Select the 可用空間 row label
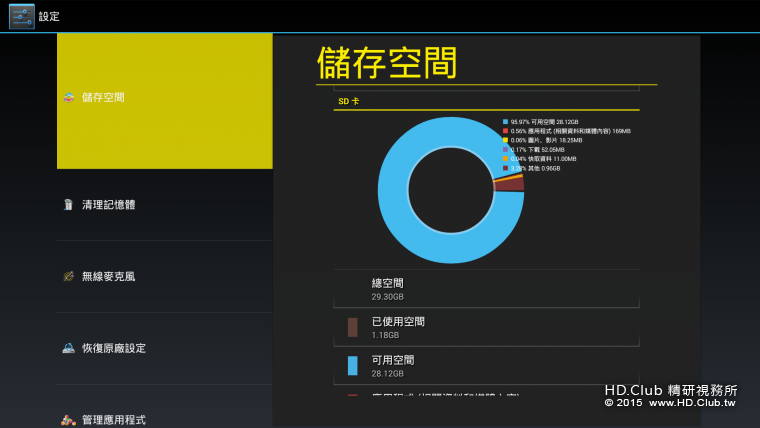760x428 pixels. pyautogui.click(x=393, y=360)
